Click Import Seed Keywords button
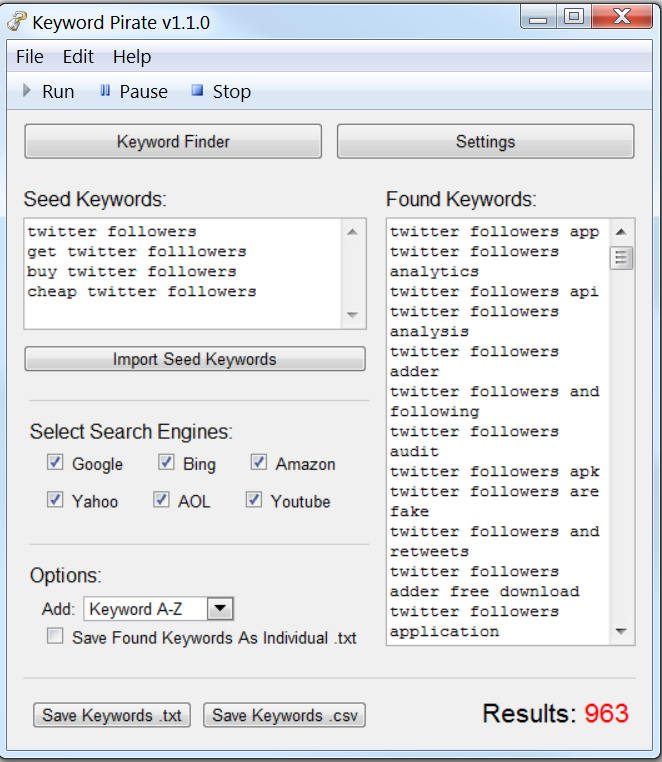Screen dimensions: 662x762 click(x=195, y=359)
